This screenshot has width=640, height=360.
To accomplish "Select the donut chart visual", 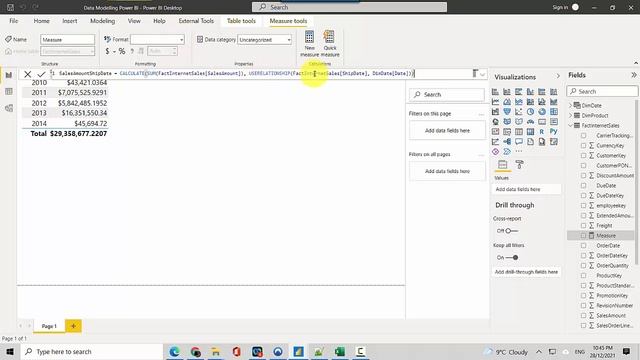I will tap(542, 111).
